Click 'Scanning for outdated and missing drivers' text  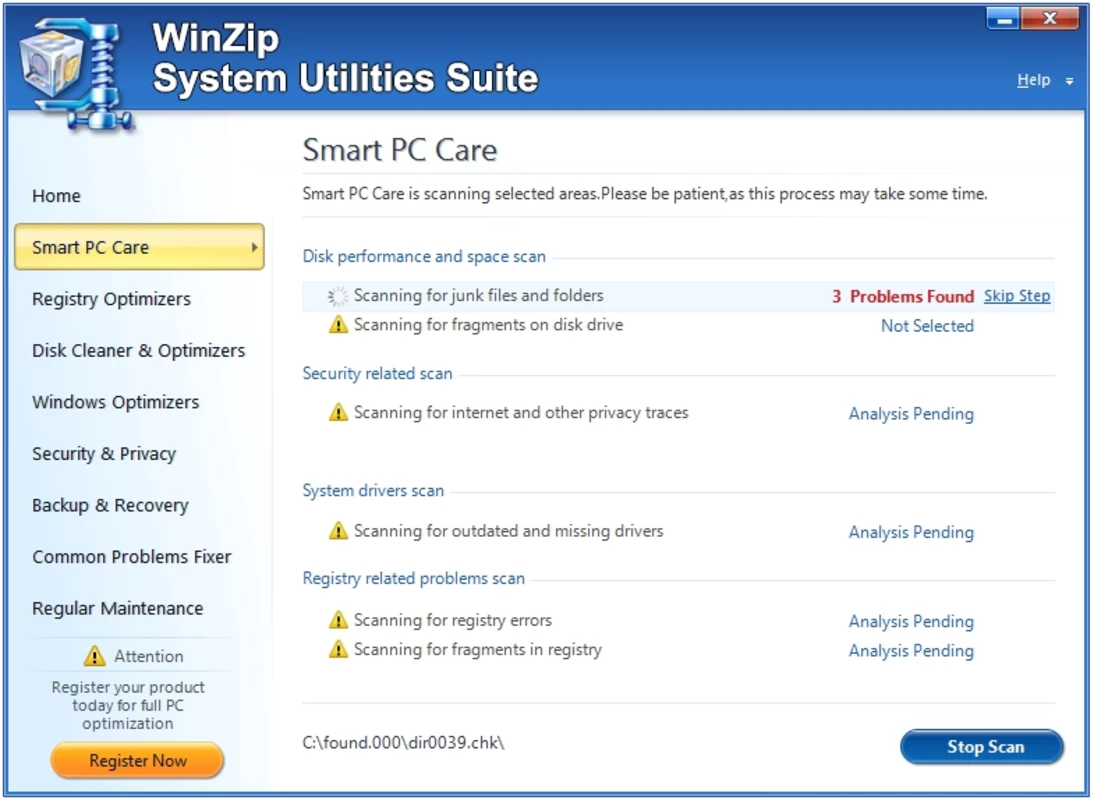coord(509,531)
